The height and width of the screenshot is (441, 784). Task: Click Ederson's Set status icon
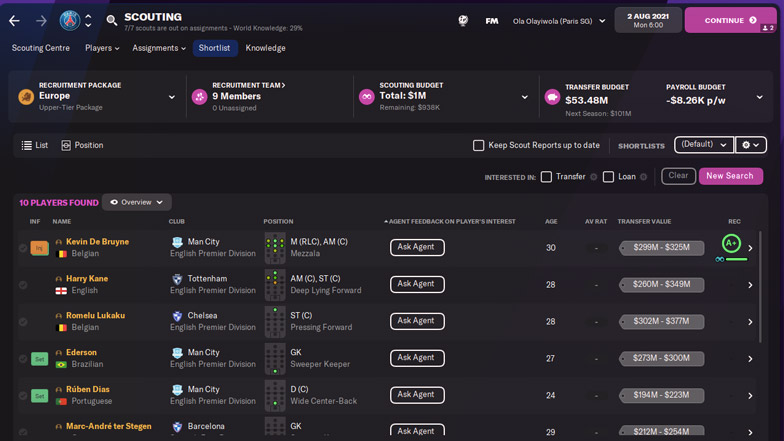coord(40,359)
